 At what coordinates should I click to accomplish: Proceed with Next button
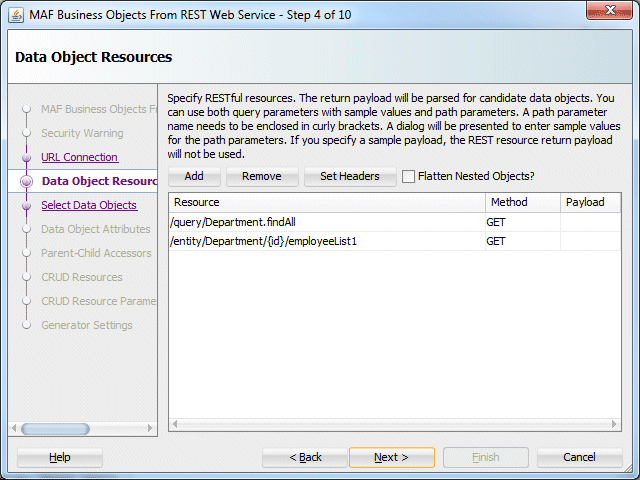click(x=392, y=458)
